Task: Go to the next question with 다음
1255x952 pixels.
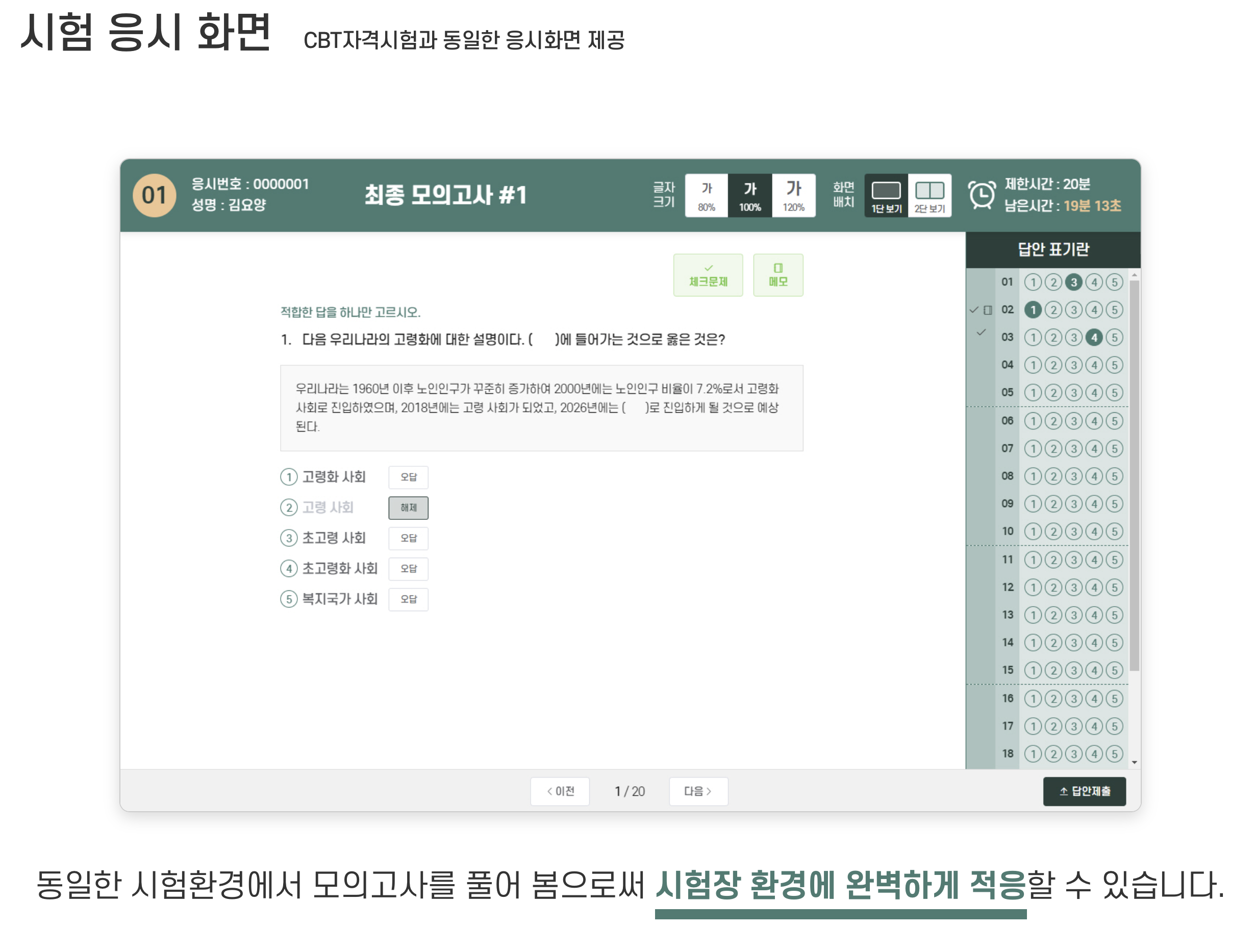Action: pos(698,791)
